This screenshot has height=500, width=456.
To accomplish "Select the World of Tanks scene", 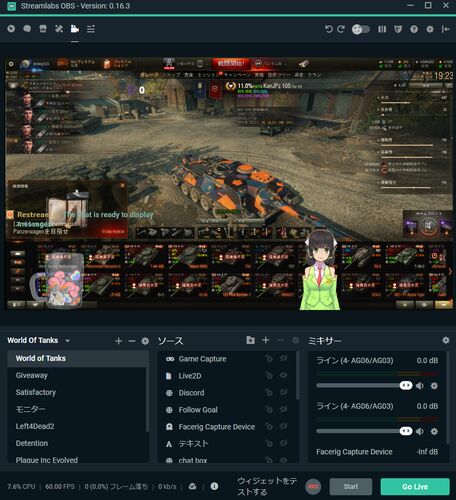I will [77, 358].
